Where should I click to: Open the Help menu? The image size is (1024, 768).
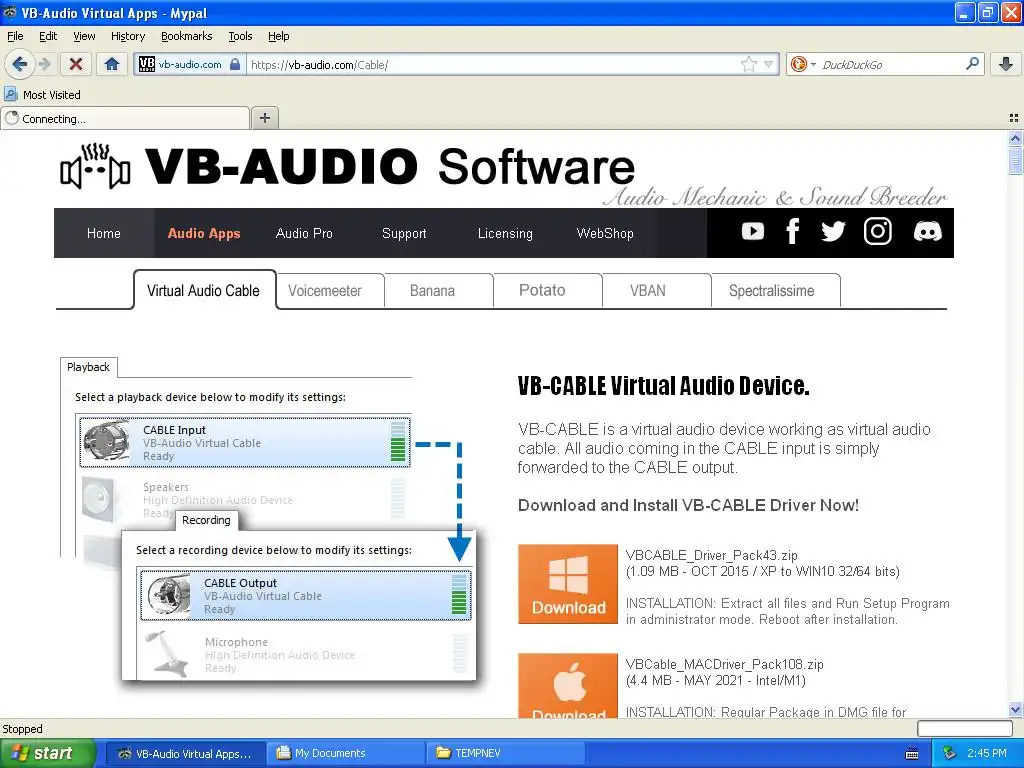278,36
